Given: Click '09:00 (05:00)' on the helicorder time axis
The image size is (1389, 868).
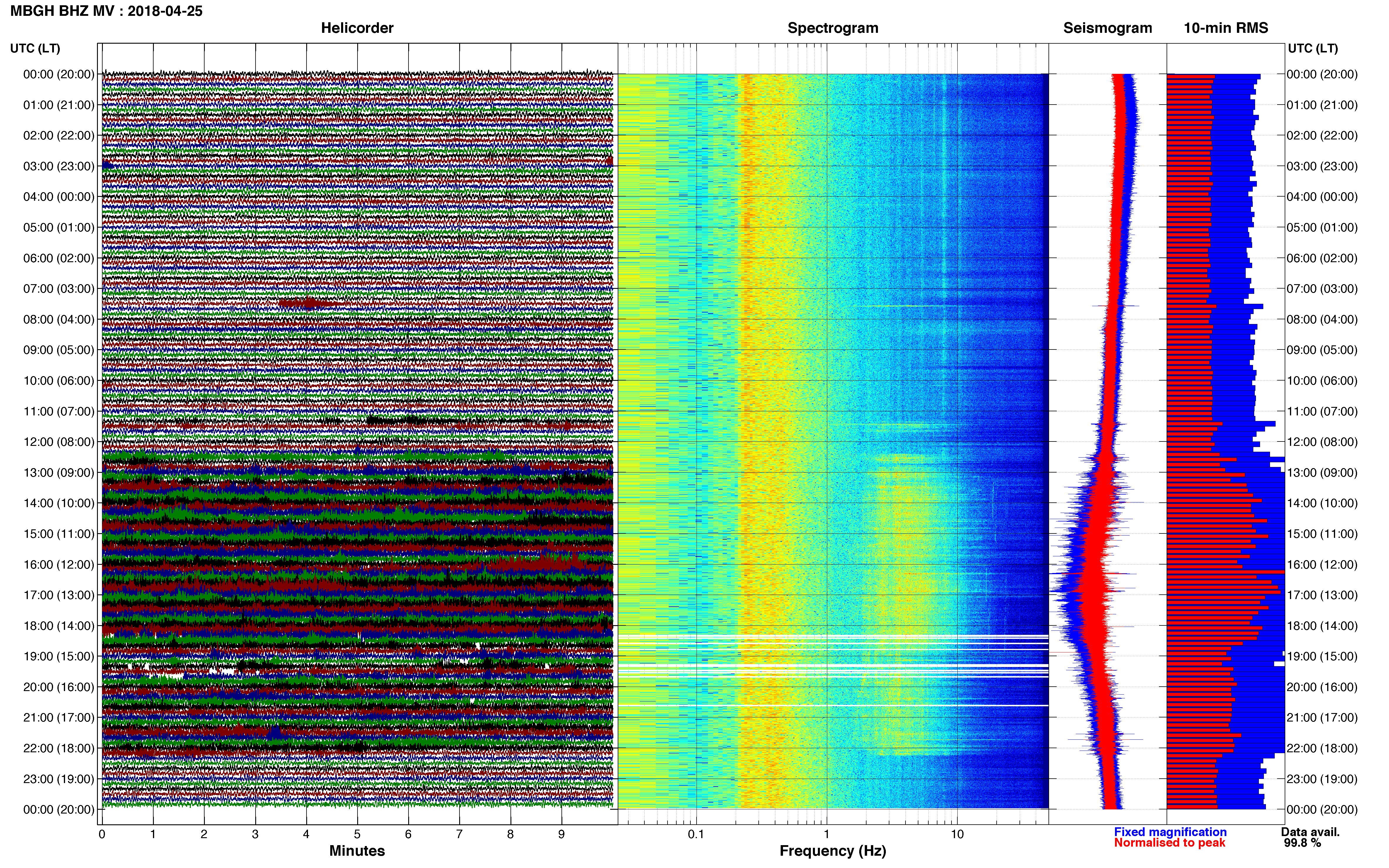Looking at the screenshot, I should click(59, 350).
